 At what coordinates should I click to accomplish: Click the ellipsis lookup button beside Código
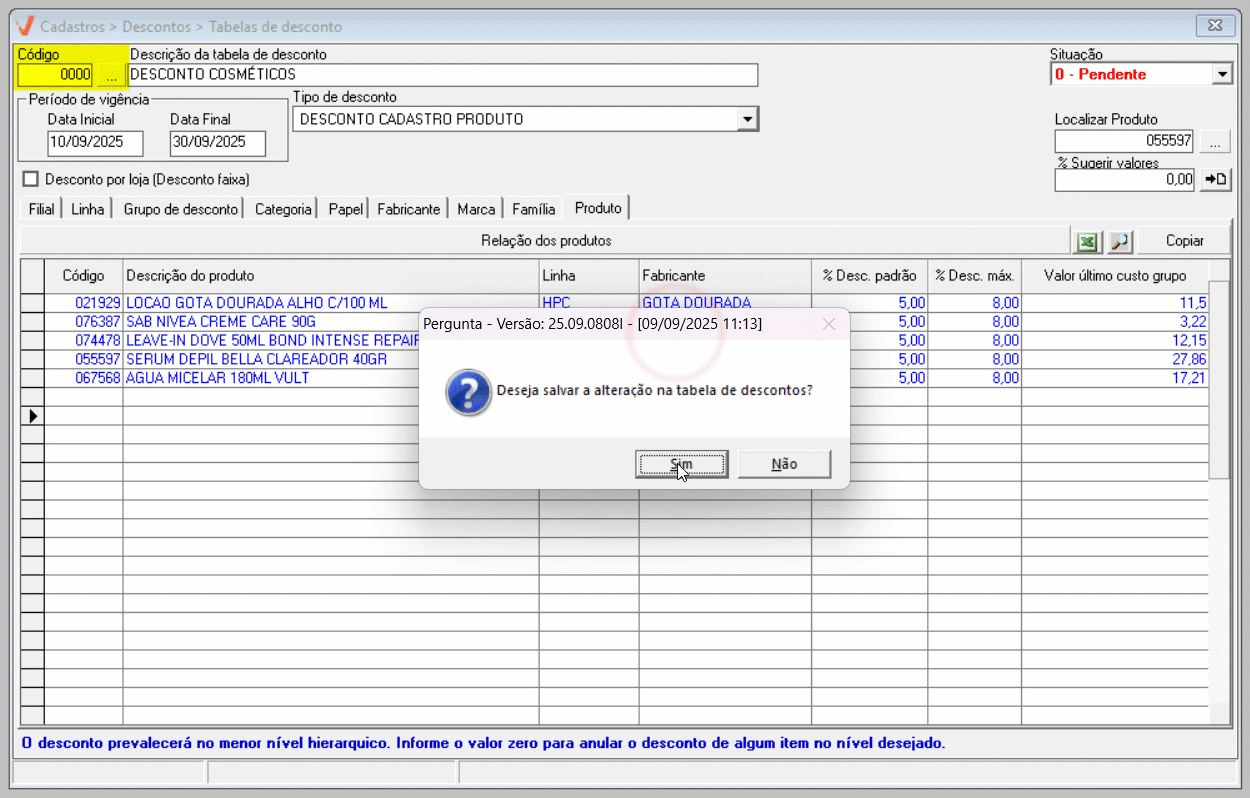click(x=111, y=75)
